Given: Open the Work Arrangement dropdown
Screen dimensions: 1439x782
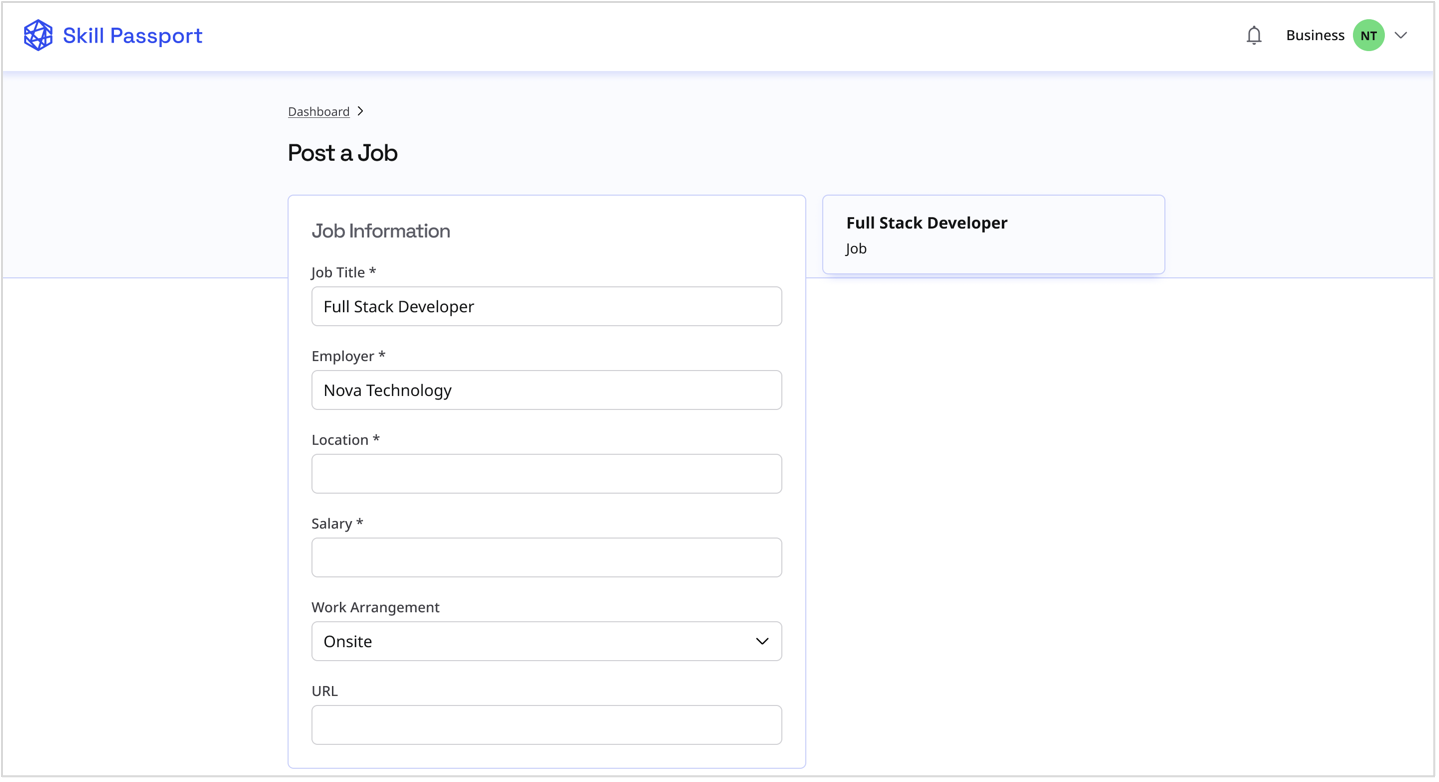Looking at the screenshot, I should (546, 641).
